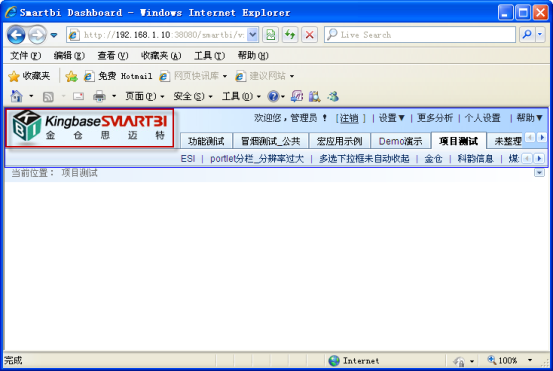Click the RSS feeds icon
The height and width of the screenshot is (371, 553).
48,97
